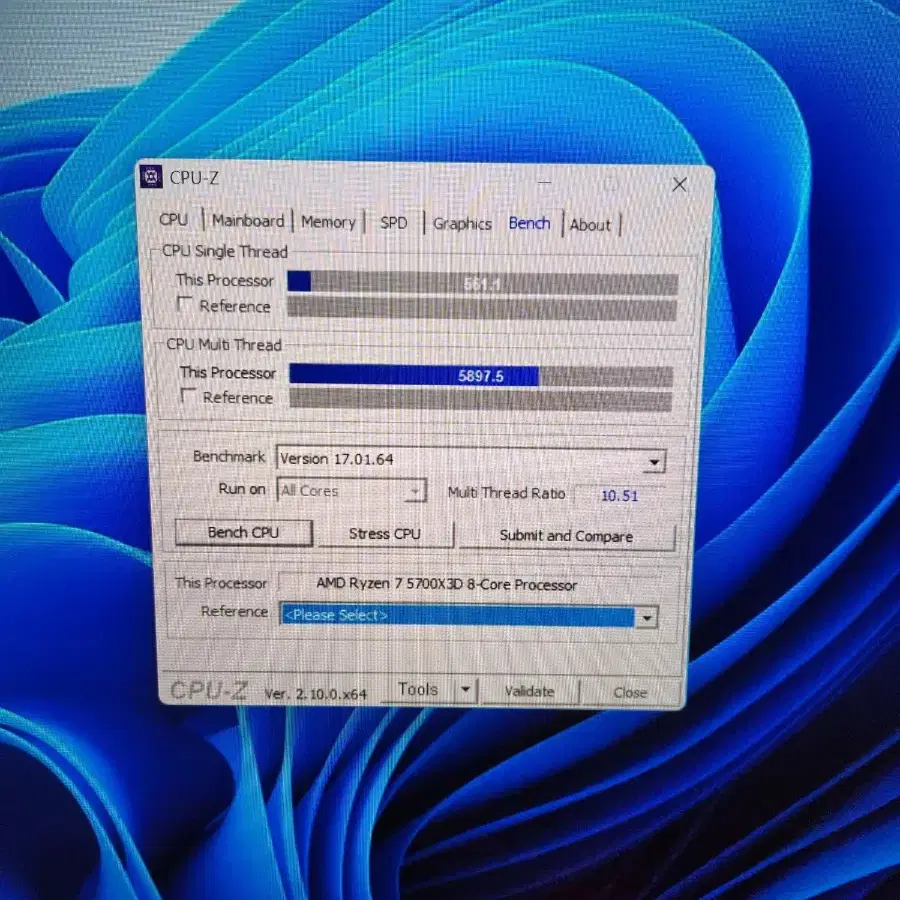
Task: Click the Single Thread This Processor score bar
Action: pyautogui.click(x=483, y=284)
